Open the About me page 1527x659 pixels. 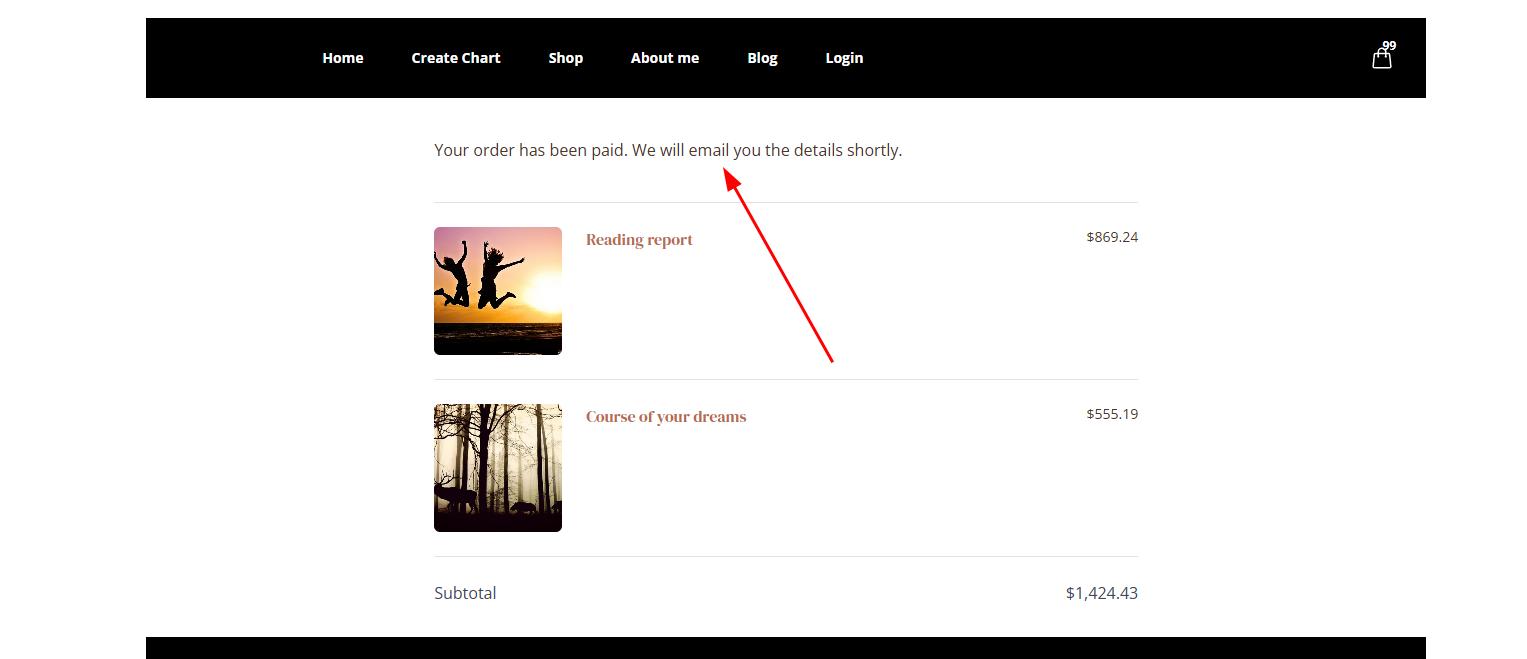pos(664,58)
